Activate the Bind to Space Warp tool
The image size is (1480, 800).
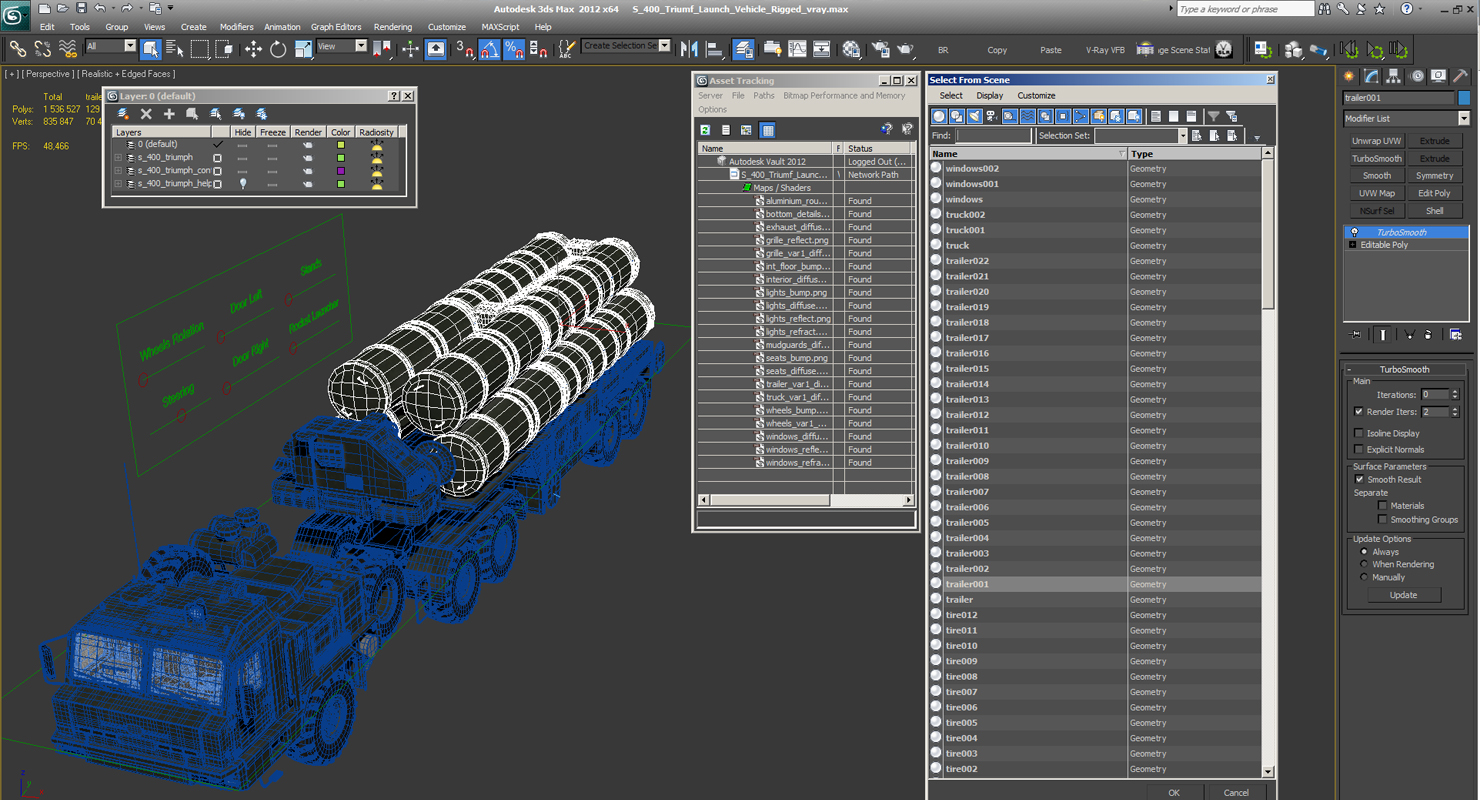tap(68, 49)
